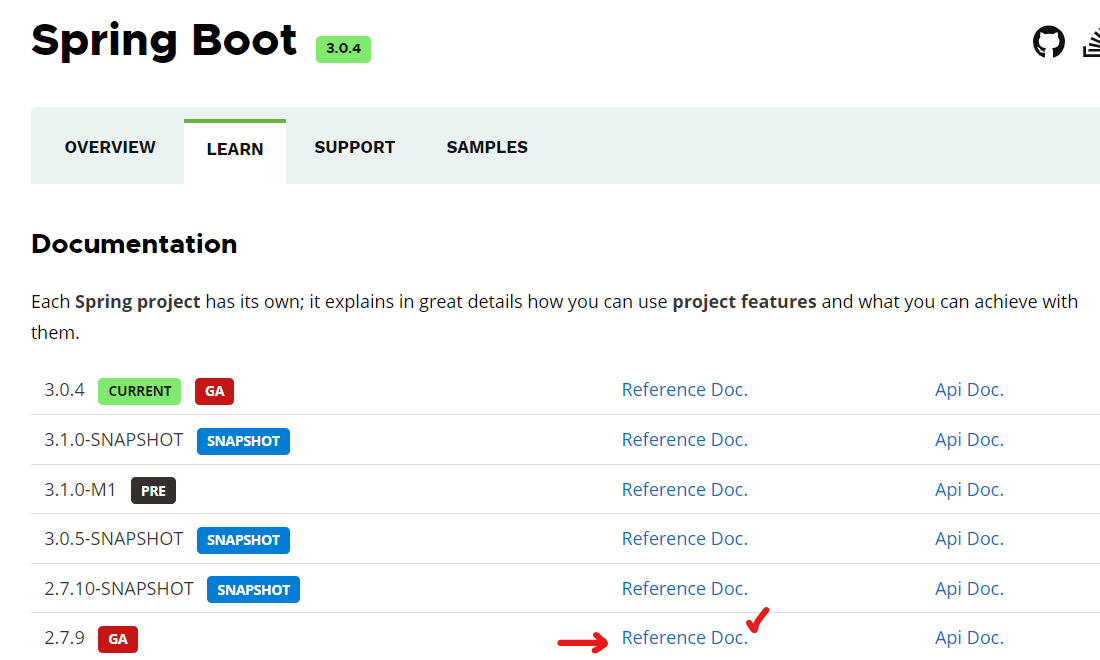Screen dimensions: 1100x660
Task: Open the Support tab
Action: point(355,147)
